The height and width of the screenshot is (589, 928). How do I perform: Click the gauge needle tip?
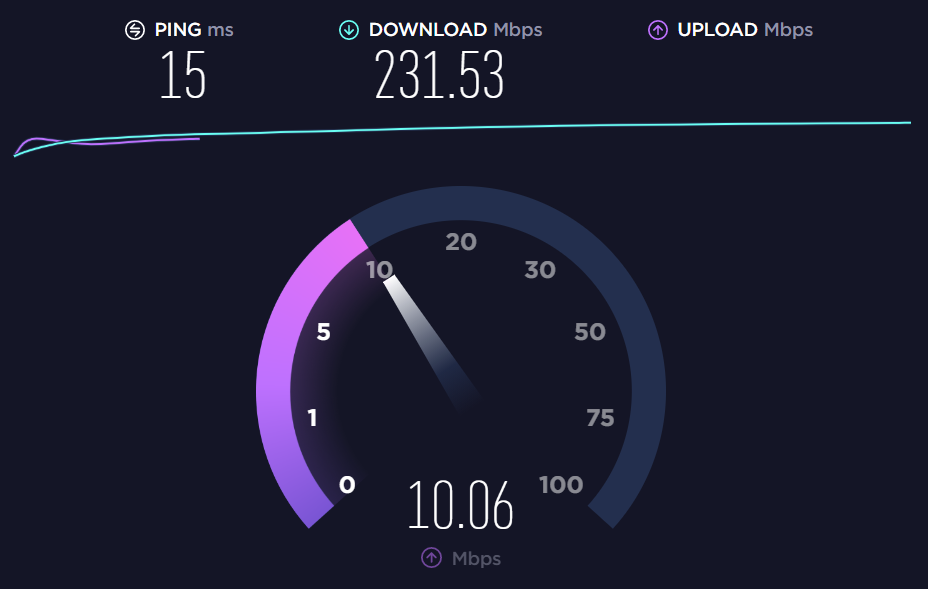pos(390,282)
